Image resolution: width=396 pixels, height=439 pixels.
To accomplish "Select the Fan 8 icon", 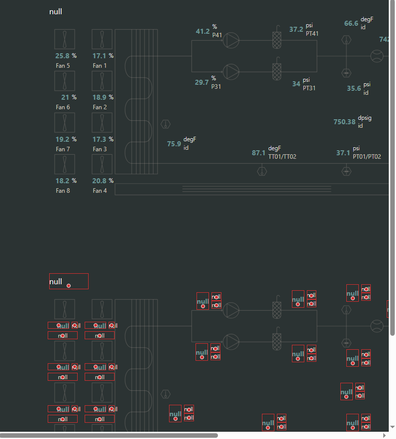I will pyautogui.click(x=64, y=164).
